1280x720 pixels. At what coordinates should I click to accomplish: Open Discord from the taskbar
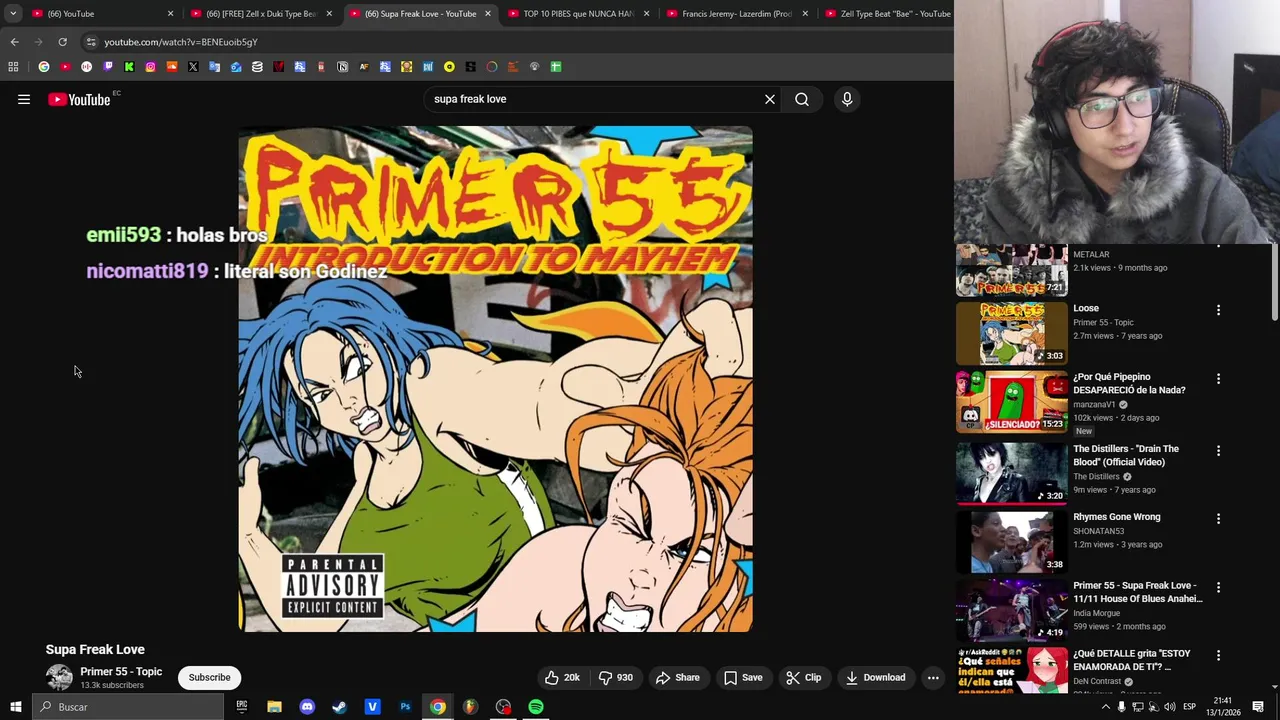[x=307, y=707]
